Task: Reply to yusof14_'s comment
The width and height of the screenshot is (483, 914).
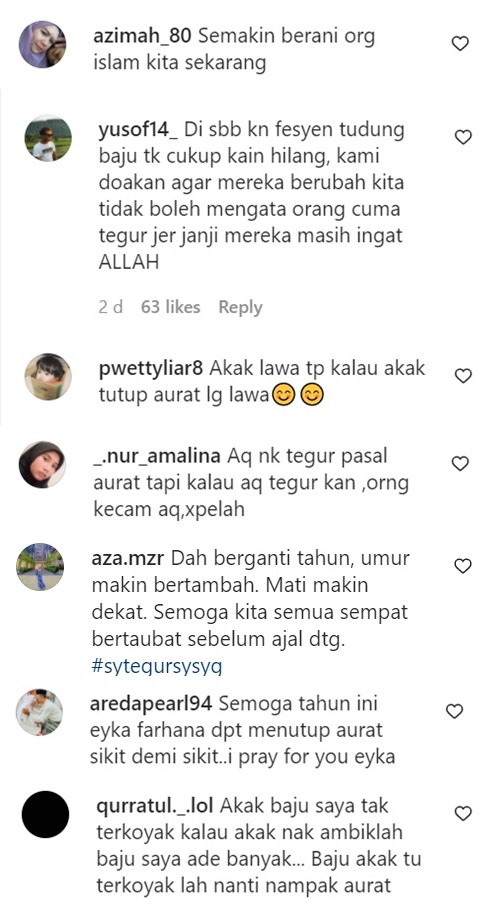Action: (x=240, y=307)
